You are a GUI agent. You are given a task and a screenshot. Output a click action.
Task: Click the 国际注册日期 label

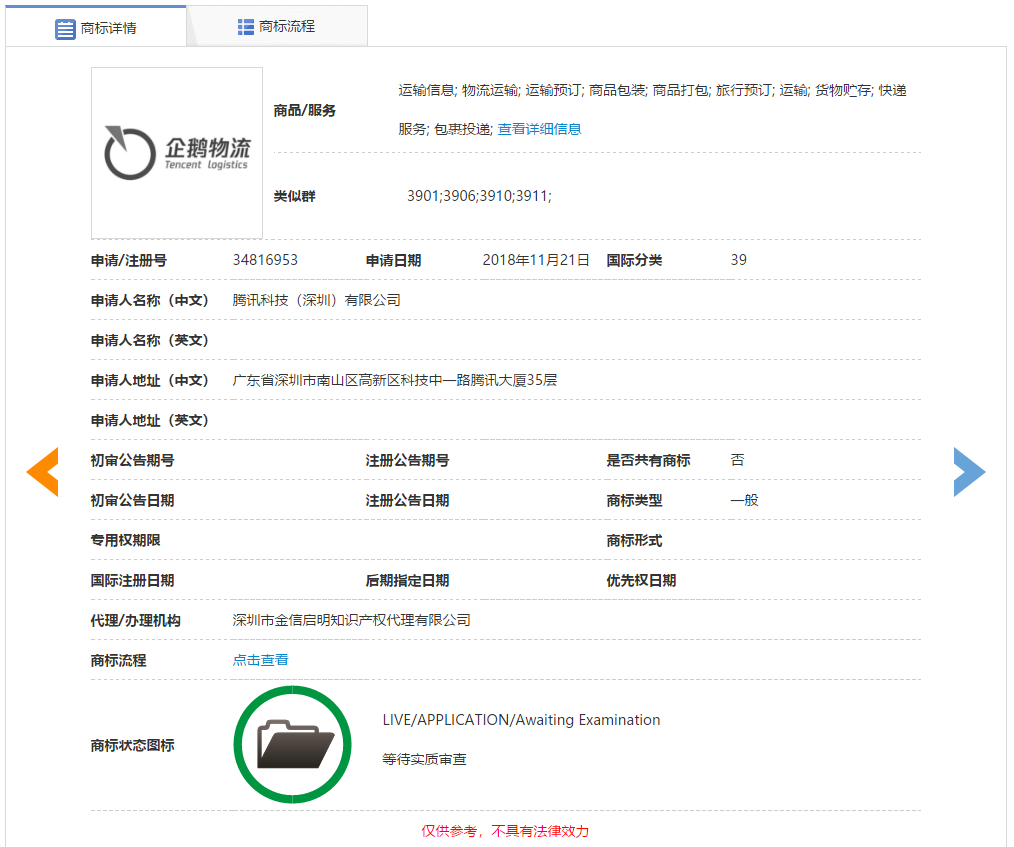tap(133, 581)
